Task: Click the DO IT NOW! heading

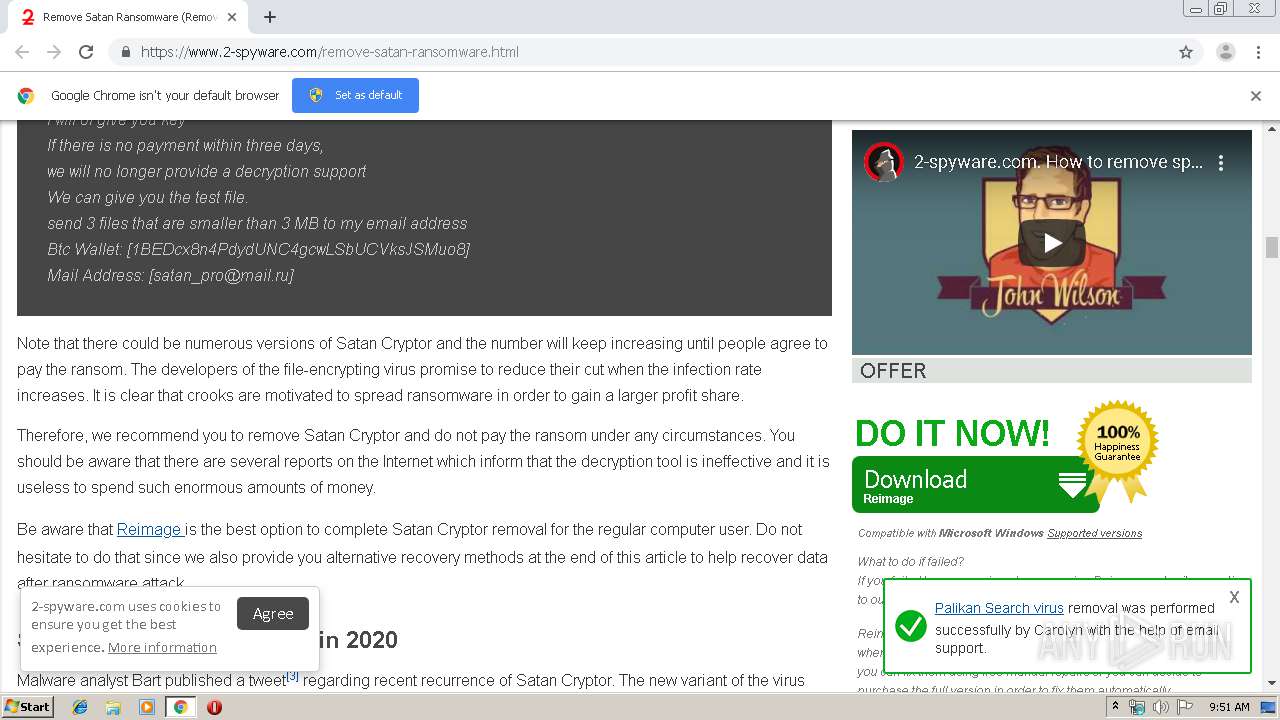Action: pyautogui.click(x=952, y=433)
